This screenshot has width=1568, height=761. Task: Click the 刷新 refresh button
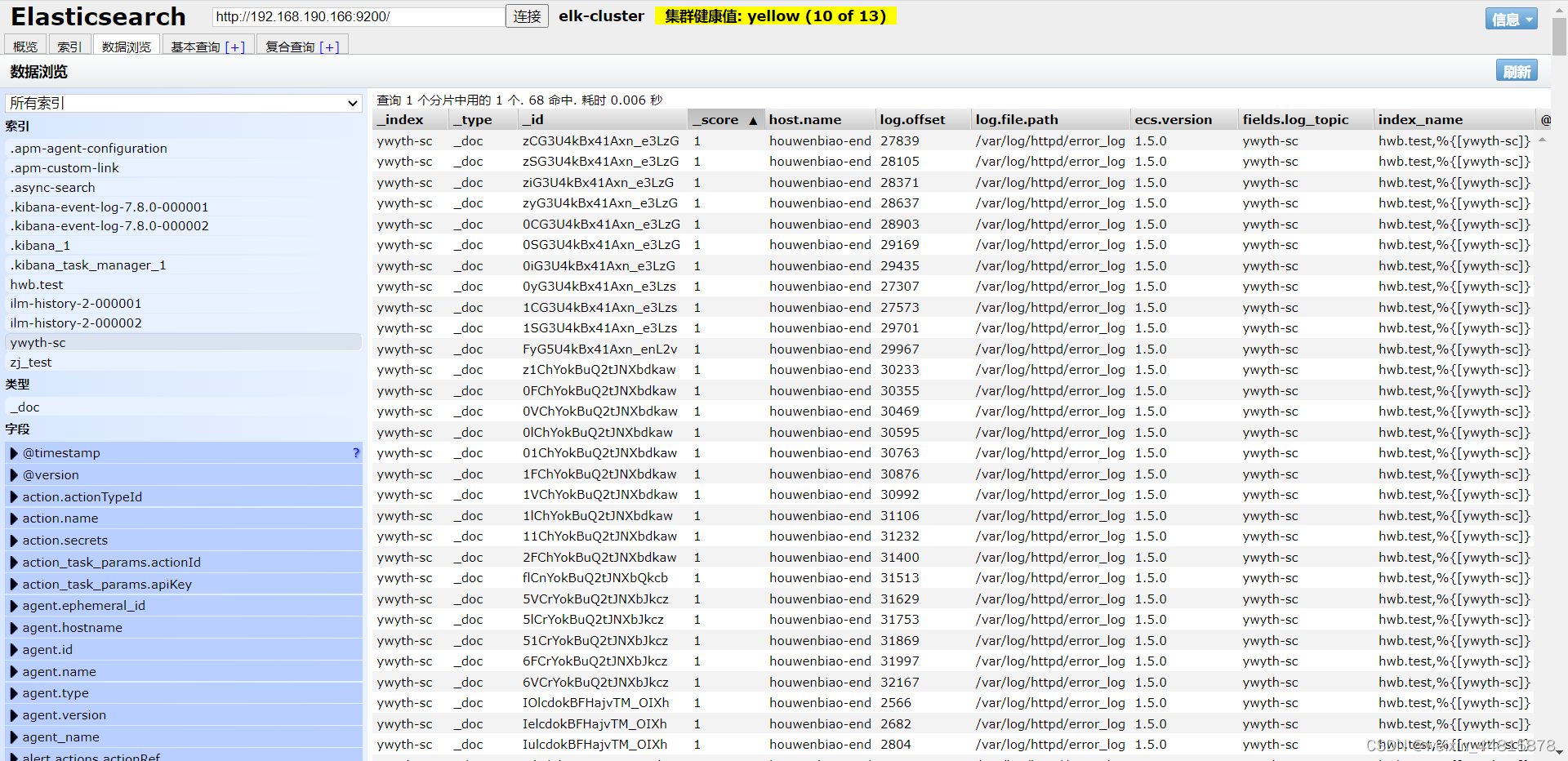tap(1517, 71)
